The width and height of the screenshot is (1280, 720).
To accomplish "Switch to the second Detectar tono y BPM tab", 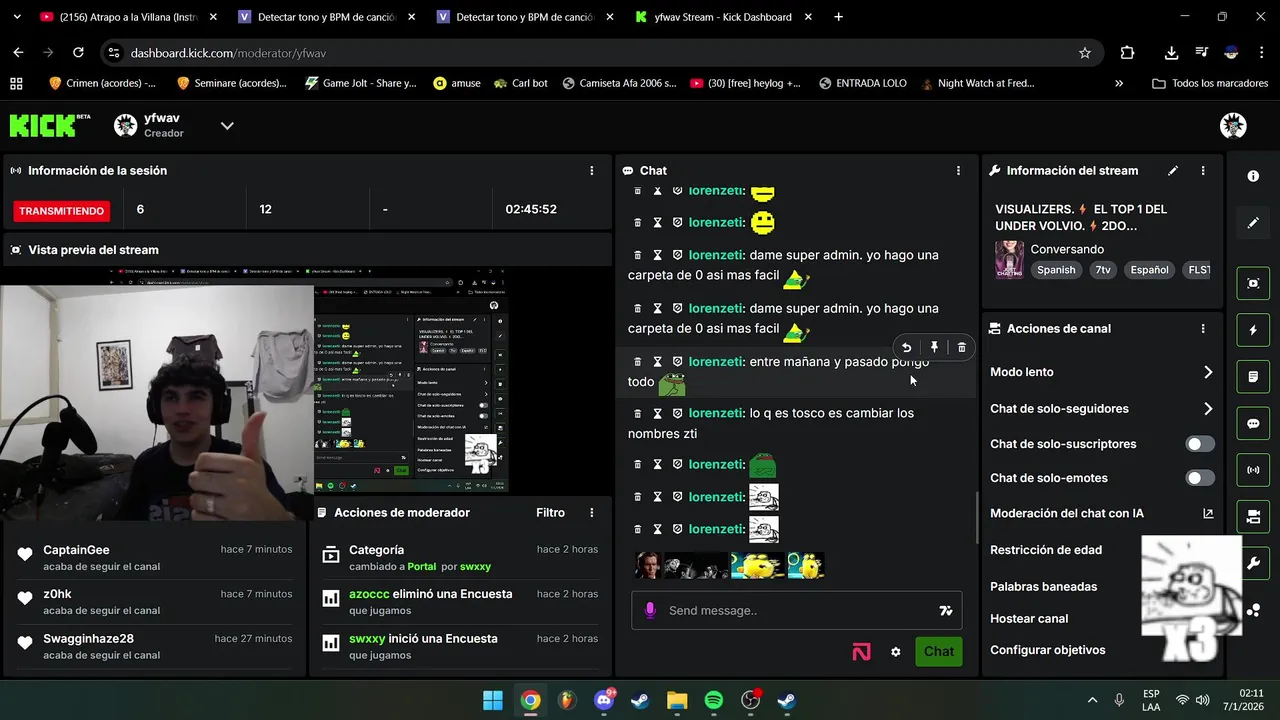I will click(524, 17).
